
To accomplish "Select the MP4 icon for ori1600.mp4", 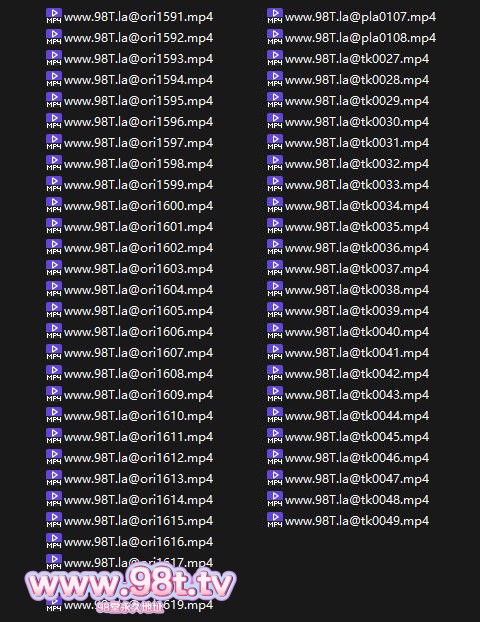I will point(54,205).
